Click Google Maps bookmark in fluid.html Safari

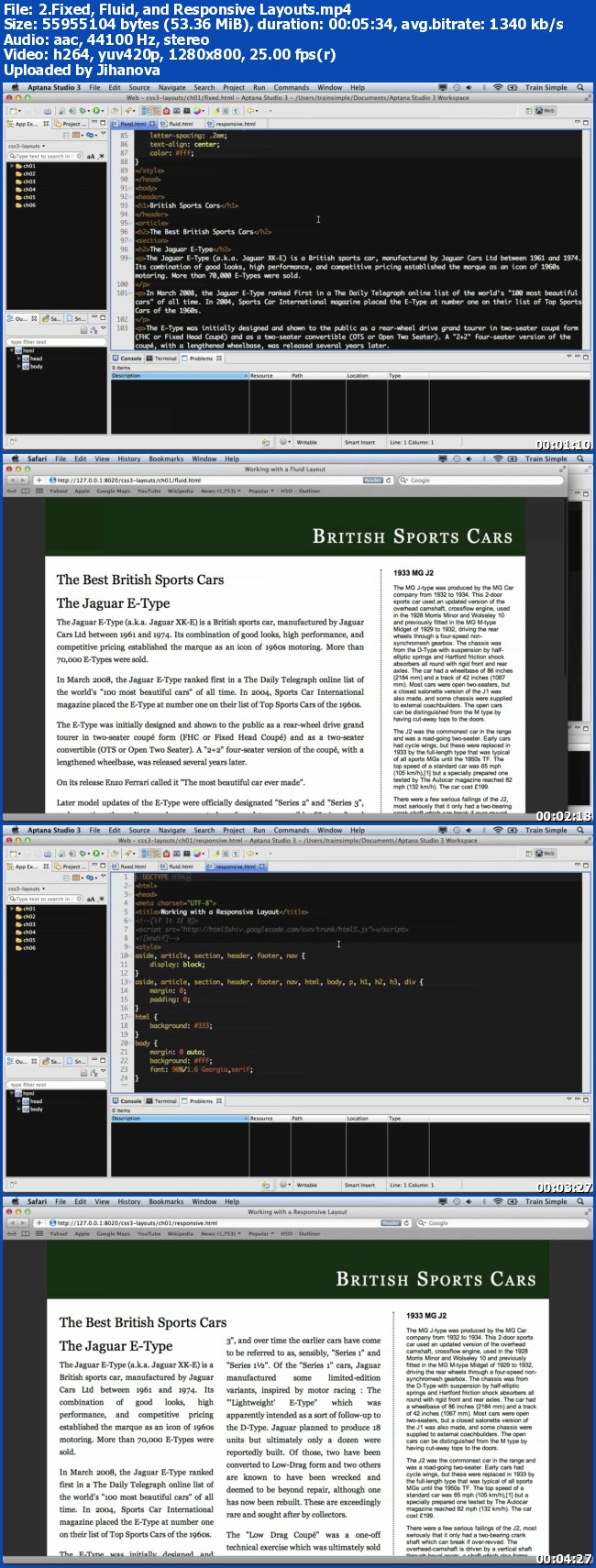[x=113, y=491]
